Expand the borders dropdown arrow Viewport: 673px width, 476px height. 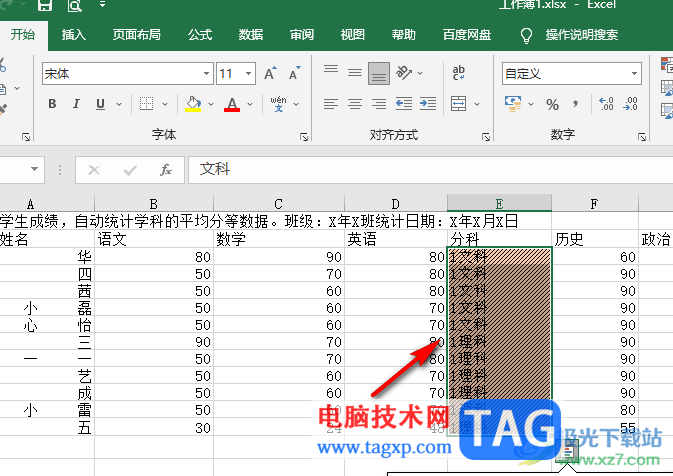165,104
